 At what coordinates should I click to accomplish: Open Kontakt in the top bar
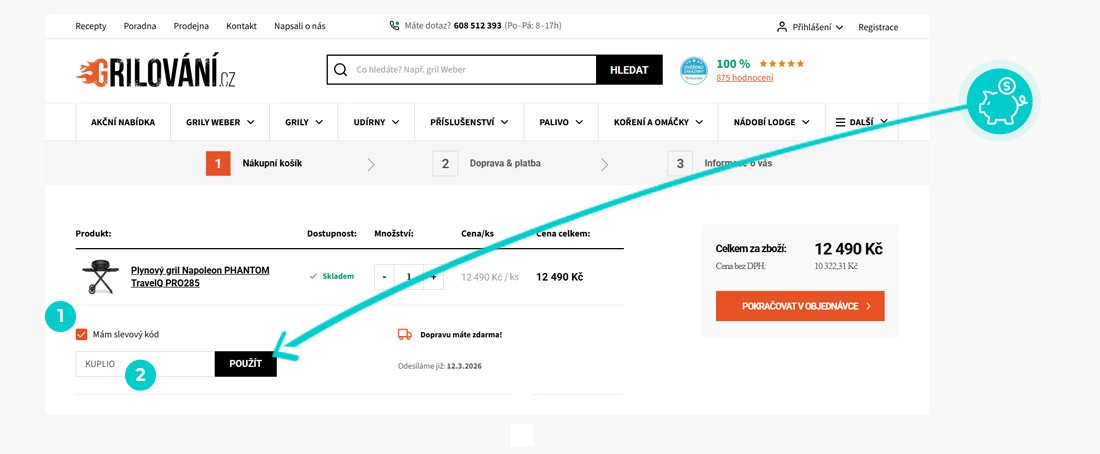tap(242, 26)
